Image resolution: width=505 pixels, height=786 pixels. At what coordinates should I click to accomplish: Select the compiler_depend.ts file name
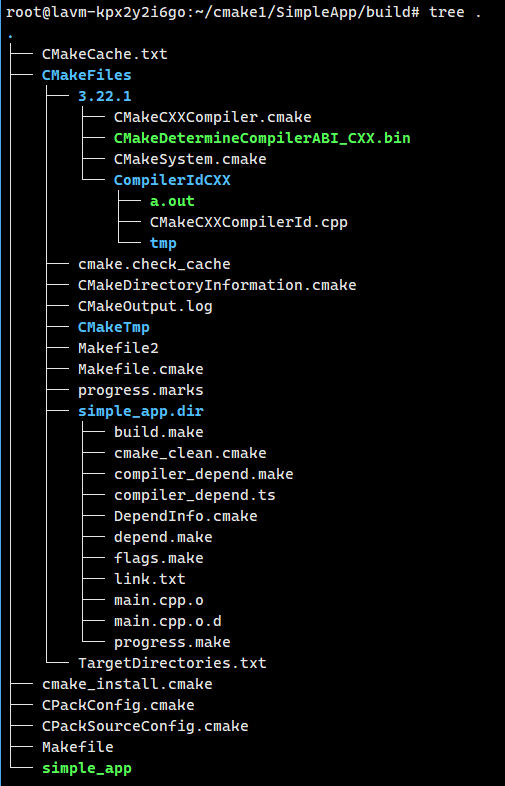click(195, 495)
